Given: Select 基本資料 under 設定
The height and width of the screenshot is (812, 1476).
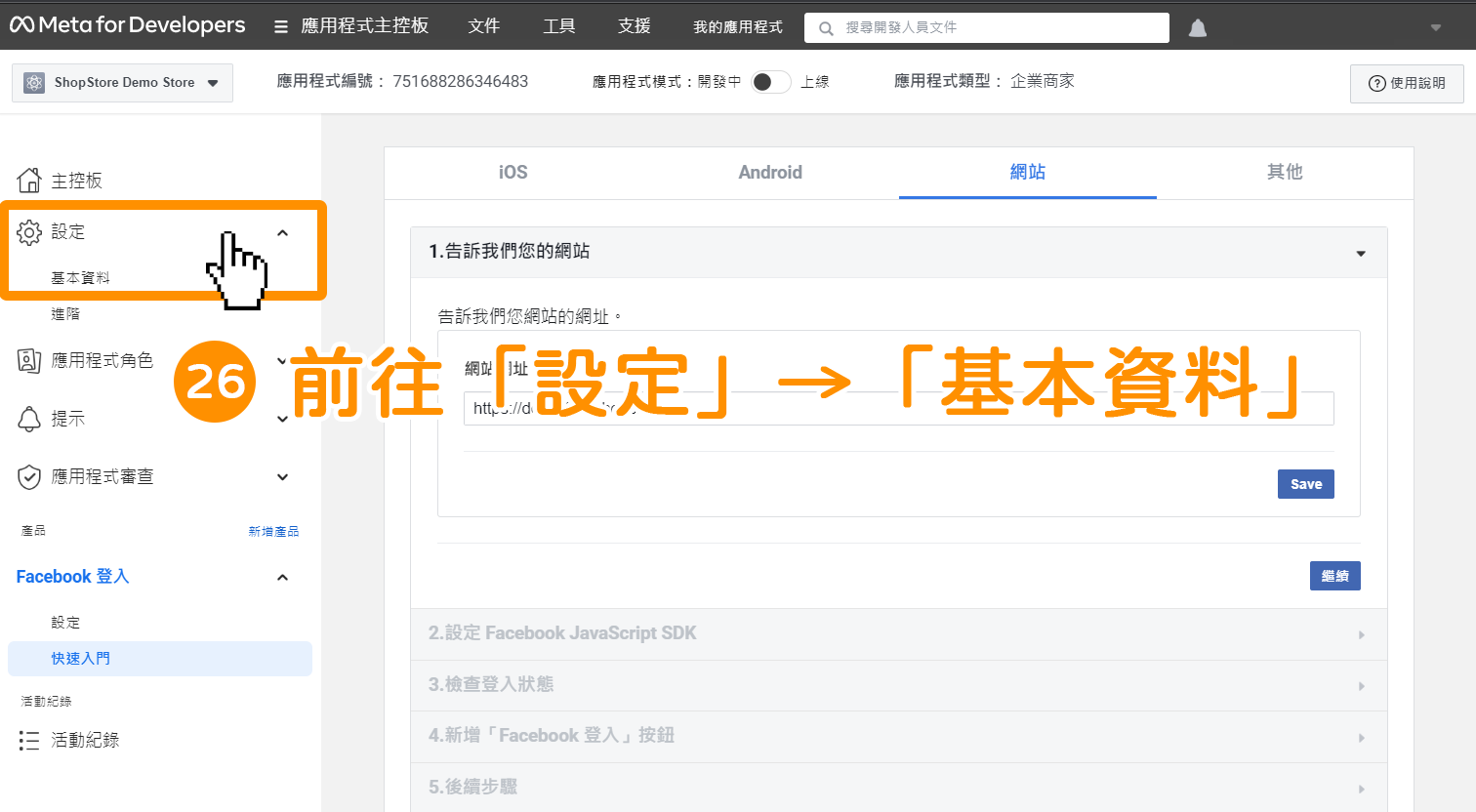Looking at the screenshot, I should tap(80, 278).
